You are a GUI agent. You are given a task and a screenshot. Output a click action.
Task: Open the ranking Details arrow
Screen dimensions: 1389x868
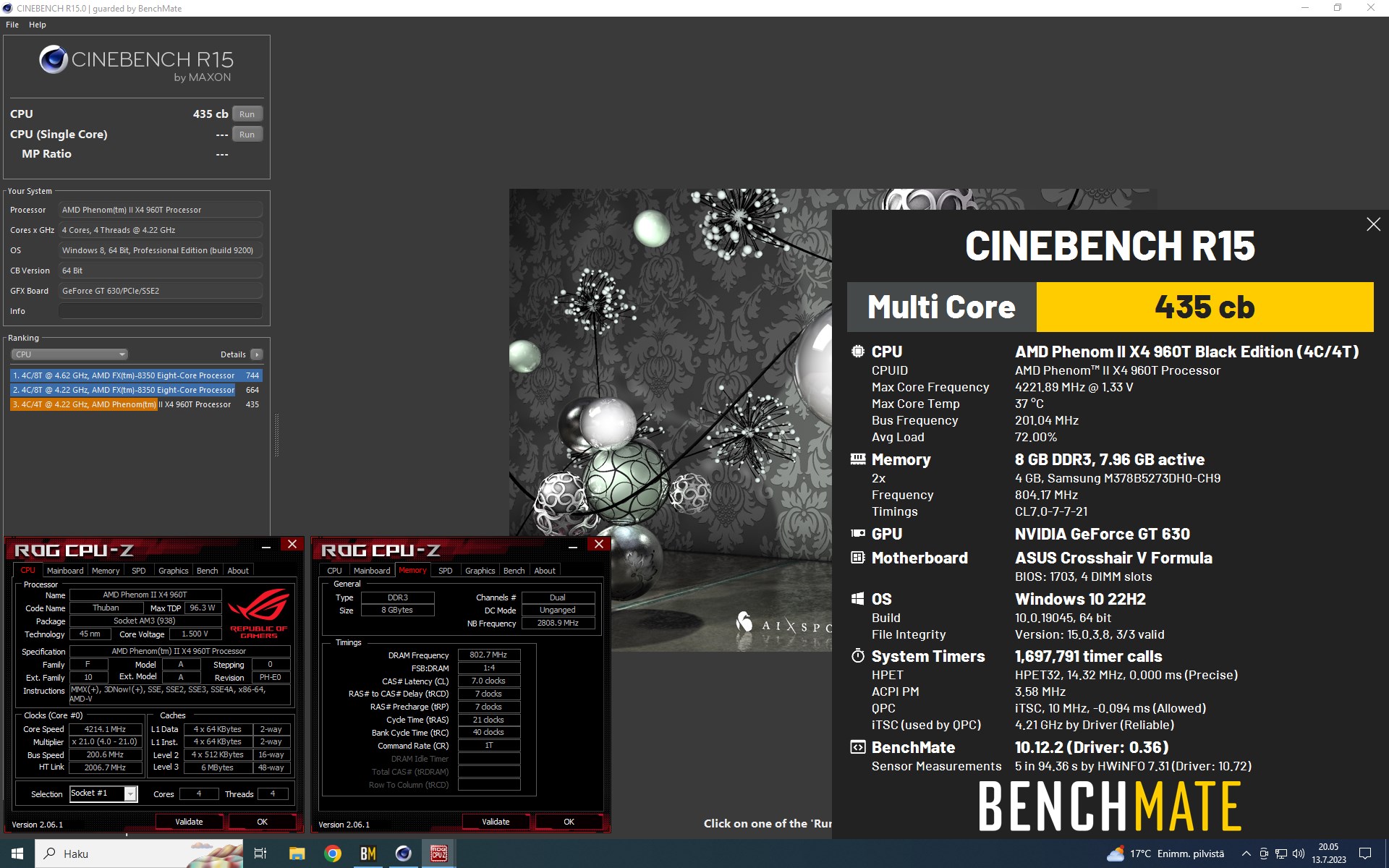pyautogui.click(x=256, y=354)
